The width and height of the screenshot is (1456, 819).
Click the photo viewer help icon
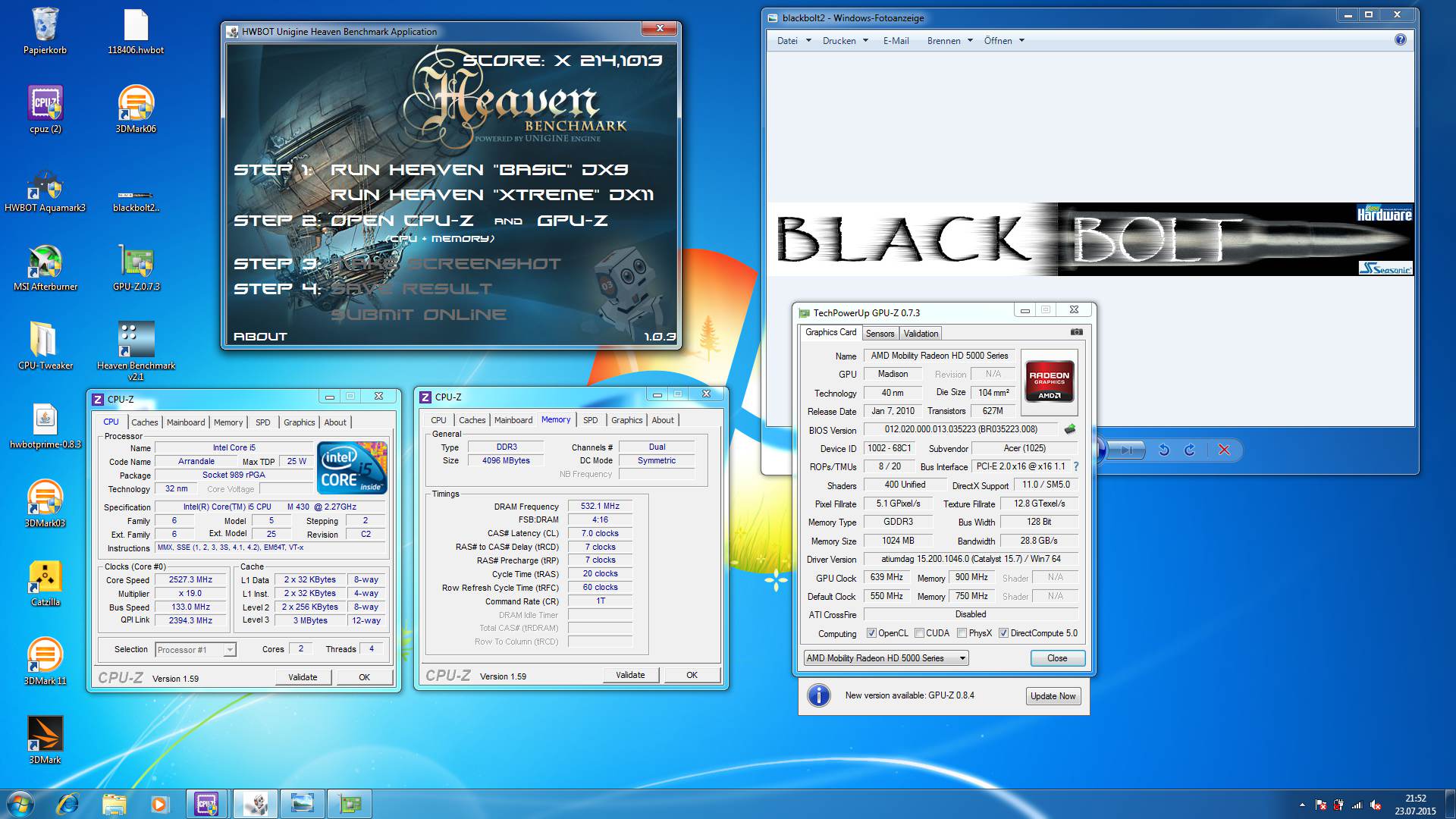(x=1400, y=40)
